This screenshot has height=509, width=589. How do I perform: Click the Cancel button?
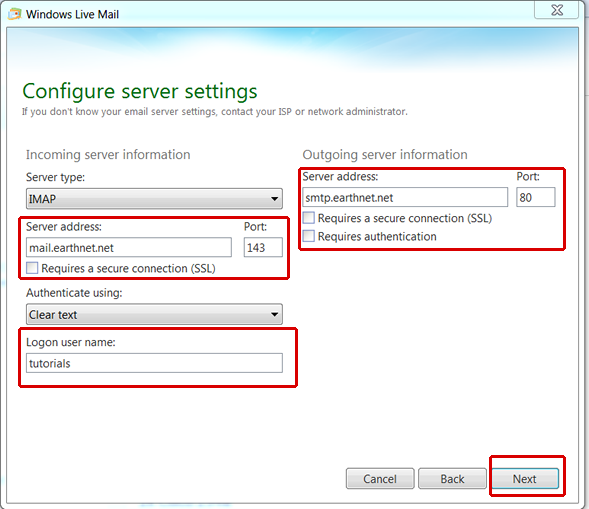pos(380,479)
